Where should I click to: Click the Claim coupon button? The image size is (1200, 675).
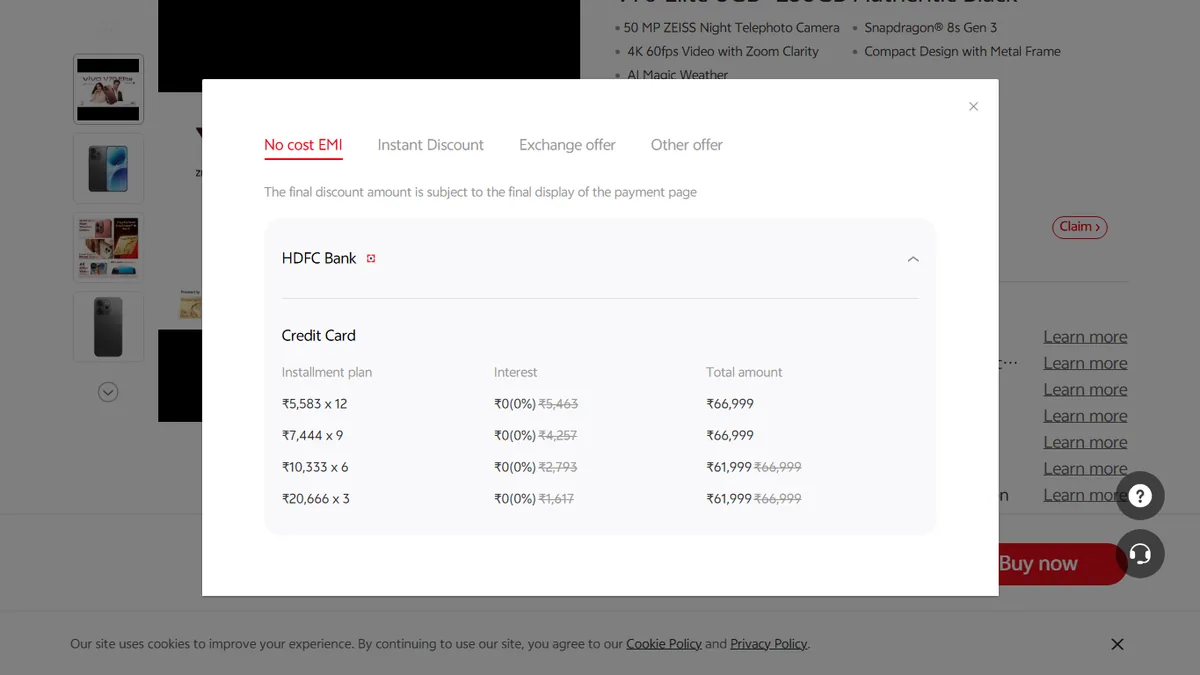pos(1079,227)
